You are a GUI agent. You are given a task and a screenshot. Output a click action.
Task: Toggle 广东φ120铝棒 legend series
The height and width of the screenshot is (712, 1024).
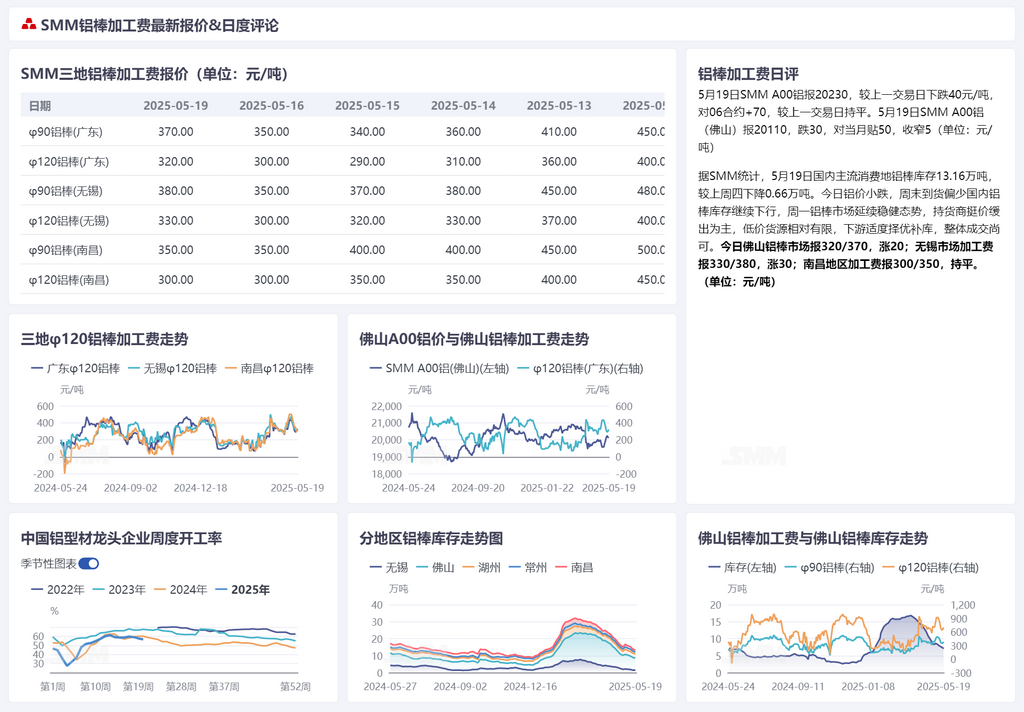76,368
